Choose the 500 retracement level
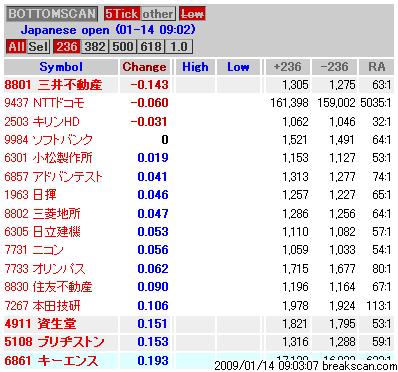398x372 pixels. tap(123, 46)
